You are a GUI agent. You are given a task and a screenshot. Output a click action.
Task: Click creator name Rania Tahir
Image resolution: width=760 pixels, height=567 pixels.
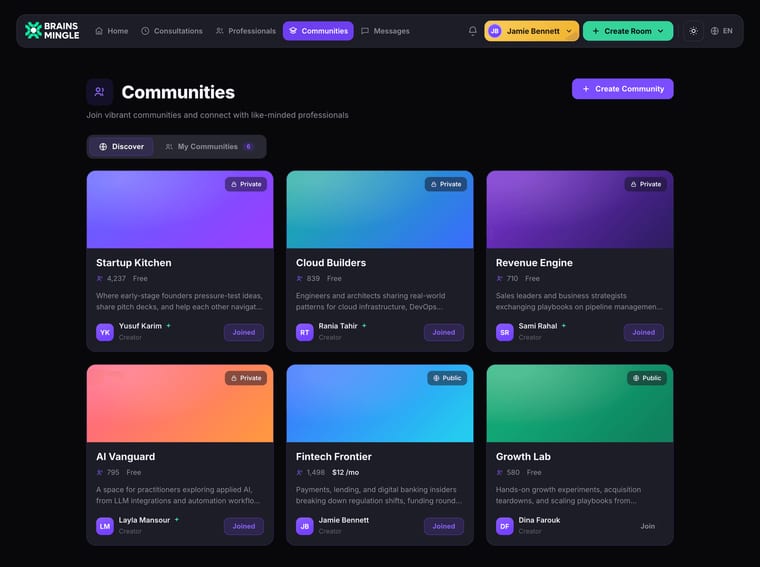point(338,326)
